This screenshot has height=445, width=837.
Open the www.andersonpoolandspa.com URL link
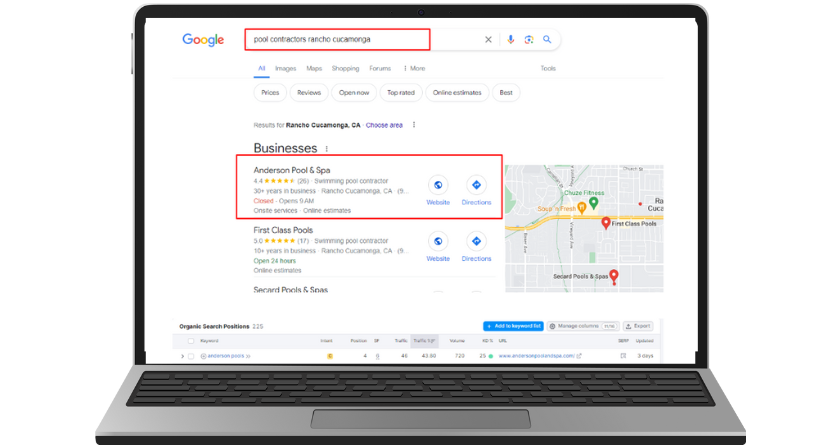(536, 356)
